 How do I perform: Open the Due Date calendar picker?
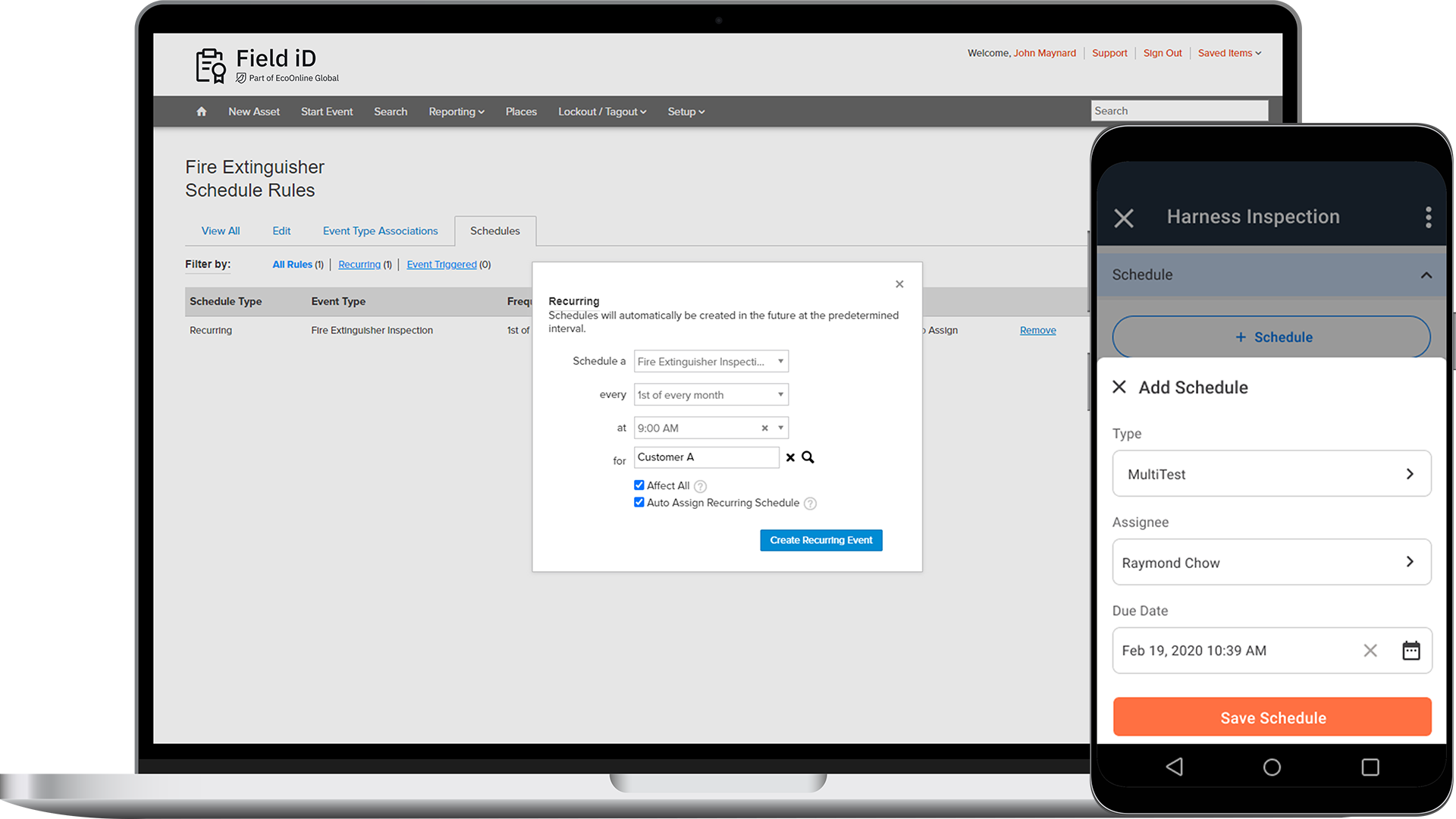point(1410,651)
